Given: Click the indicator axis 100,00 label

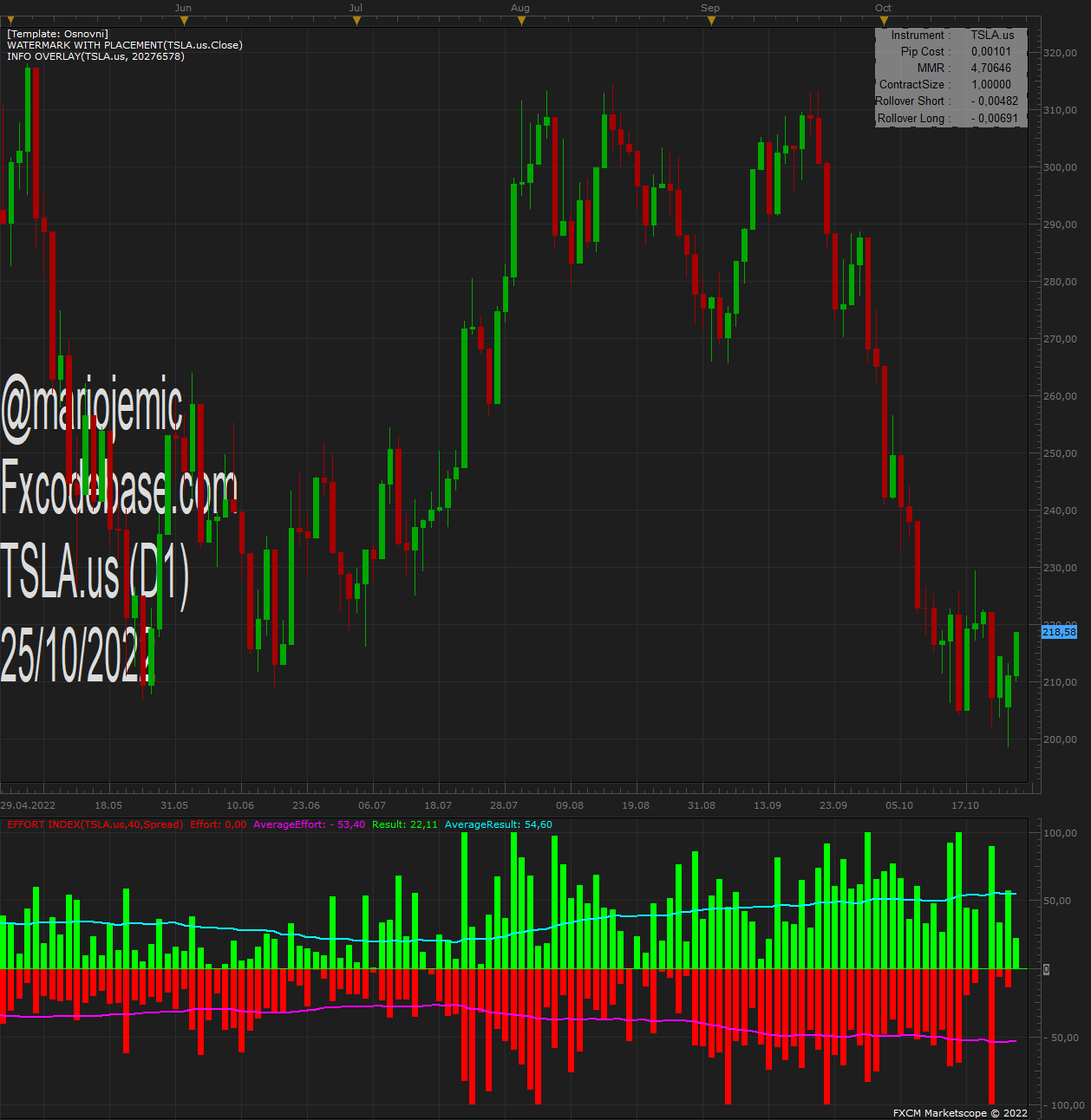Looking at the screenshot, I should click(x=1060, y=833).
